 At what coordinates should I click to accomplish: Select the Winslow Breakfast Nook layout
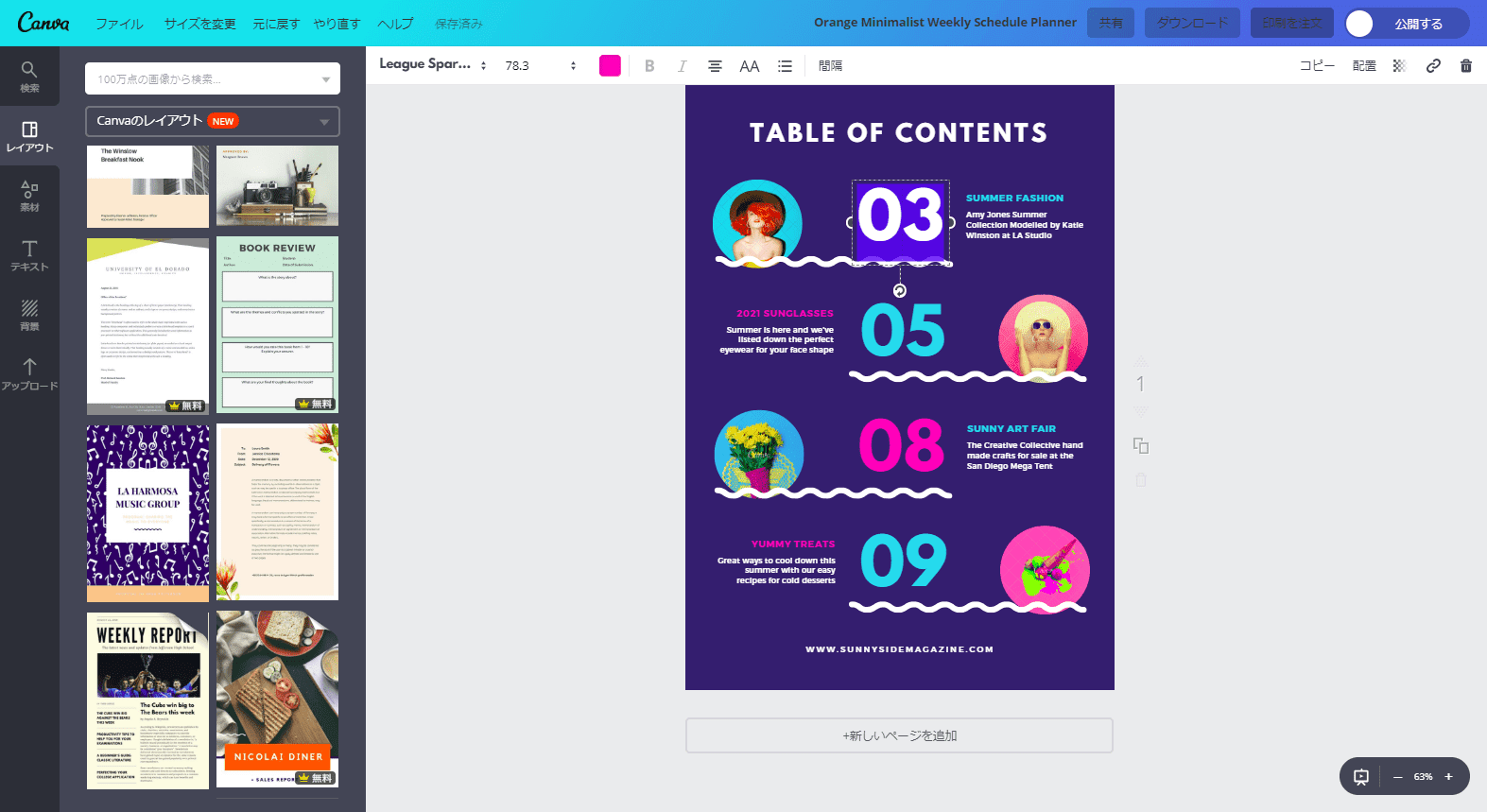pyautogui.click(x=147, y=186)
